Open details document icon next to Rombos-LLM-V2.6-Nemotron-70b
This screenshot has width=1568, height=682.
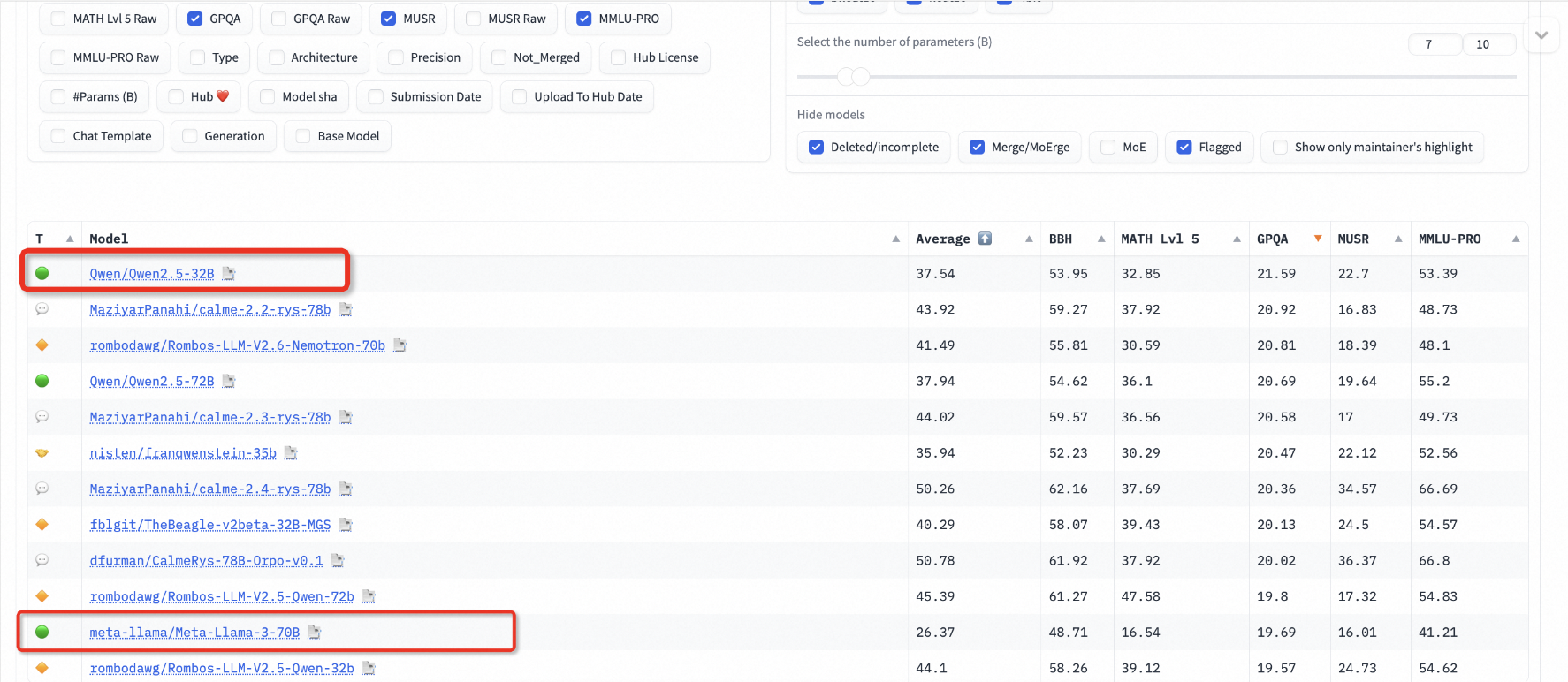pyautogui.click(x=400, y=345)
